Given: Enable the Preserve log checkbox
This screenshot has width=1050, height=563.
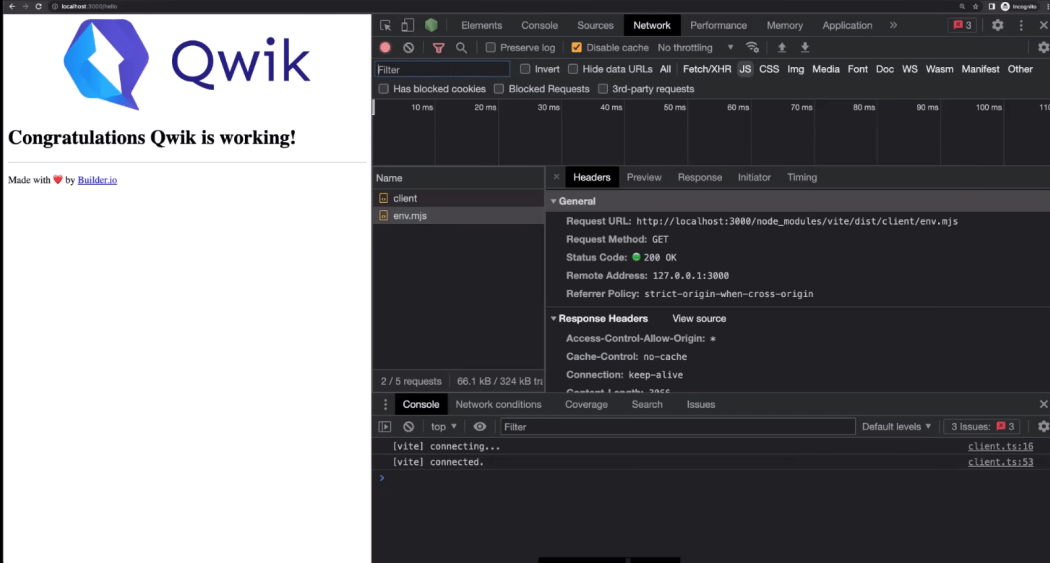Looking at the screenshot, I should point(490,47).
